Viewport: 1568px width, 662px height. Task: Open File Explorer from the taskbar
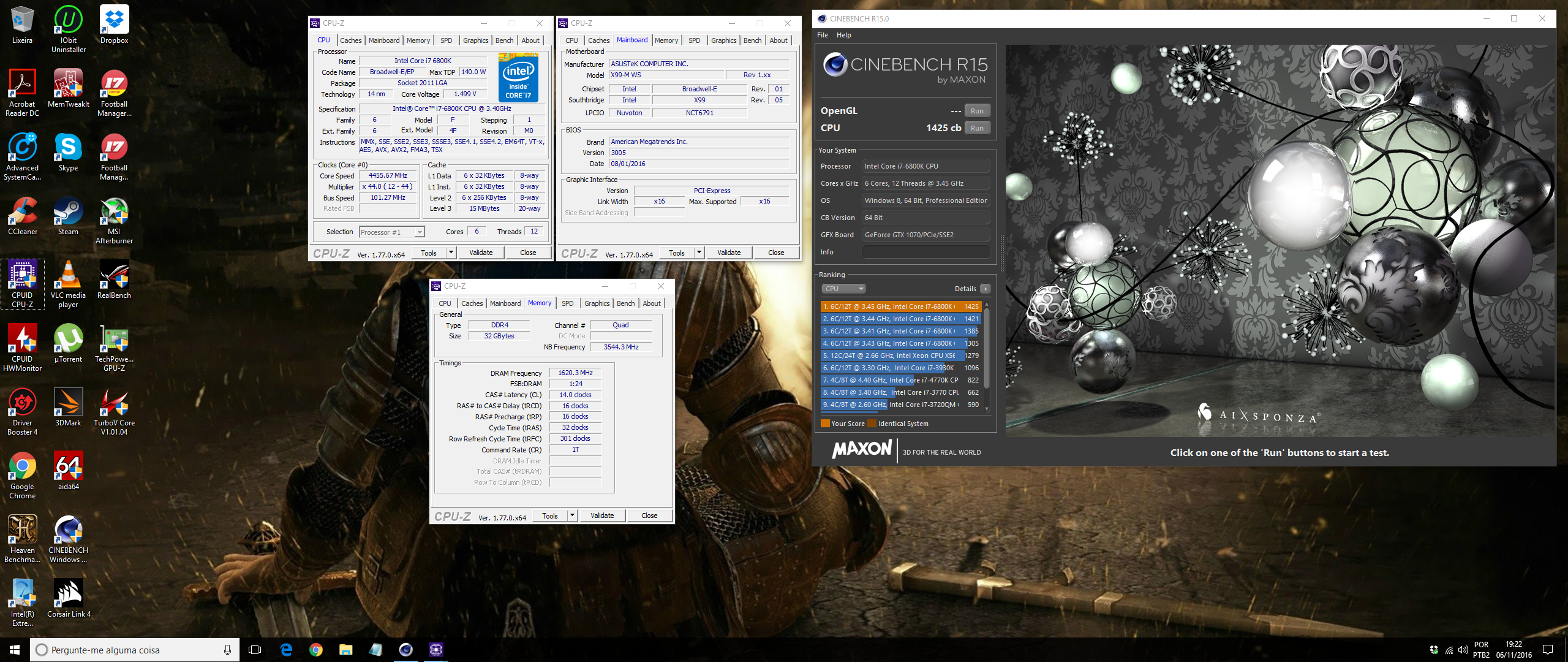346,650
